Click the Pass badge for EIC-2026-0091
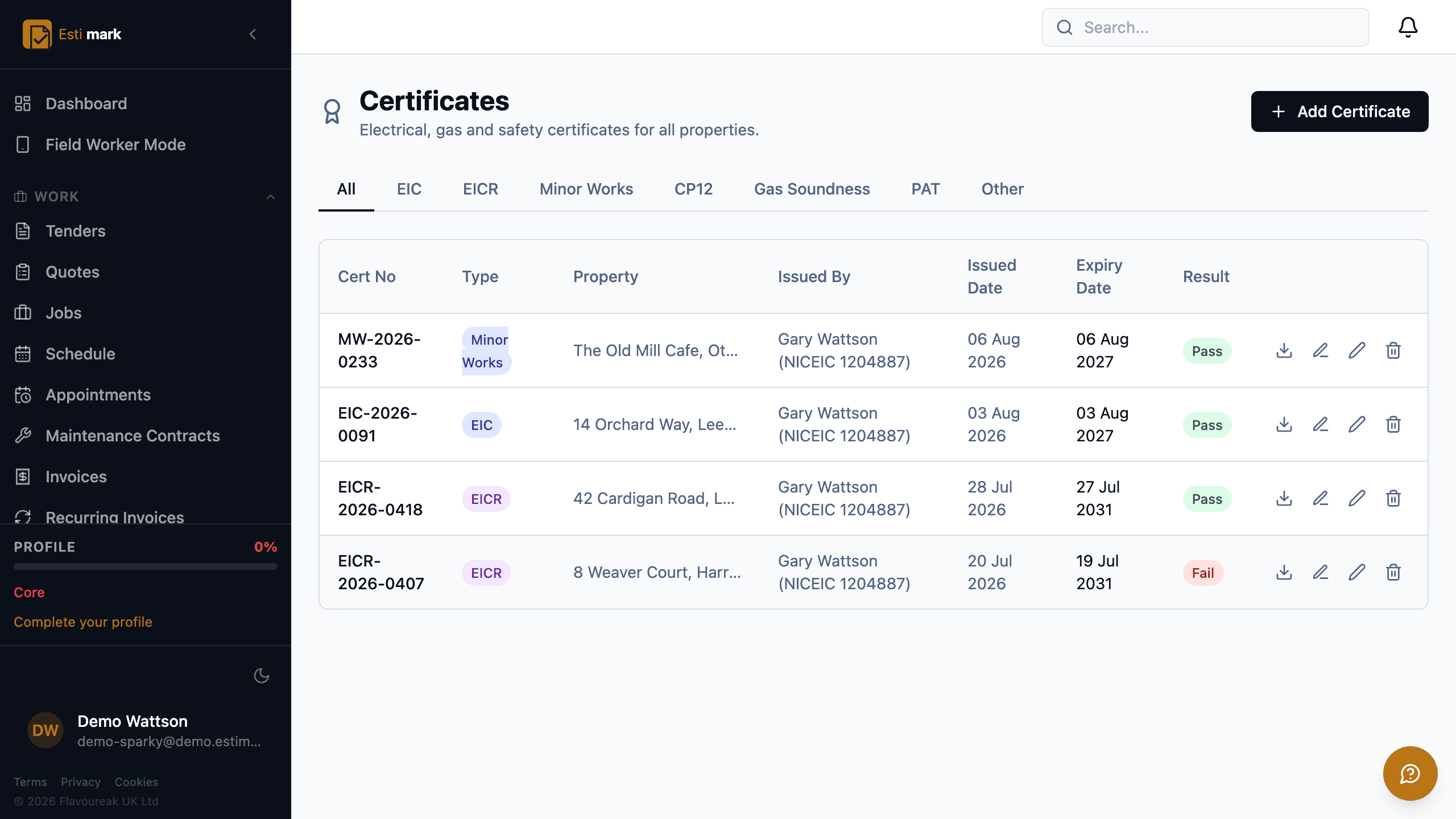 (1207, 425)
